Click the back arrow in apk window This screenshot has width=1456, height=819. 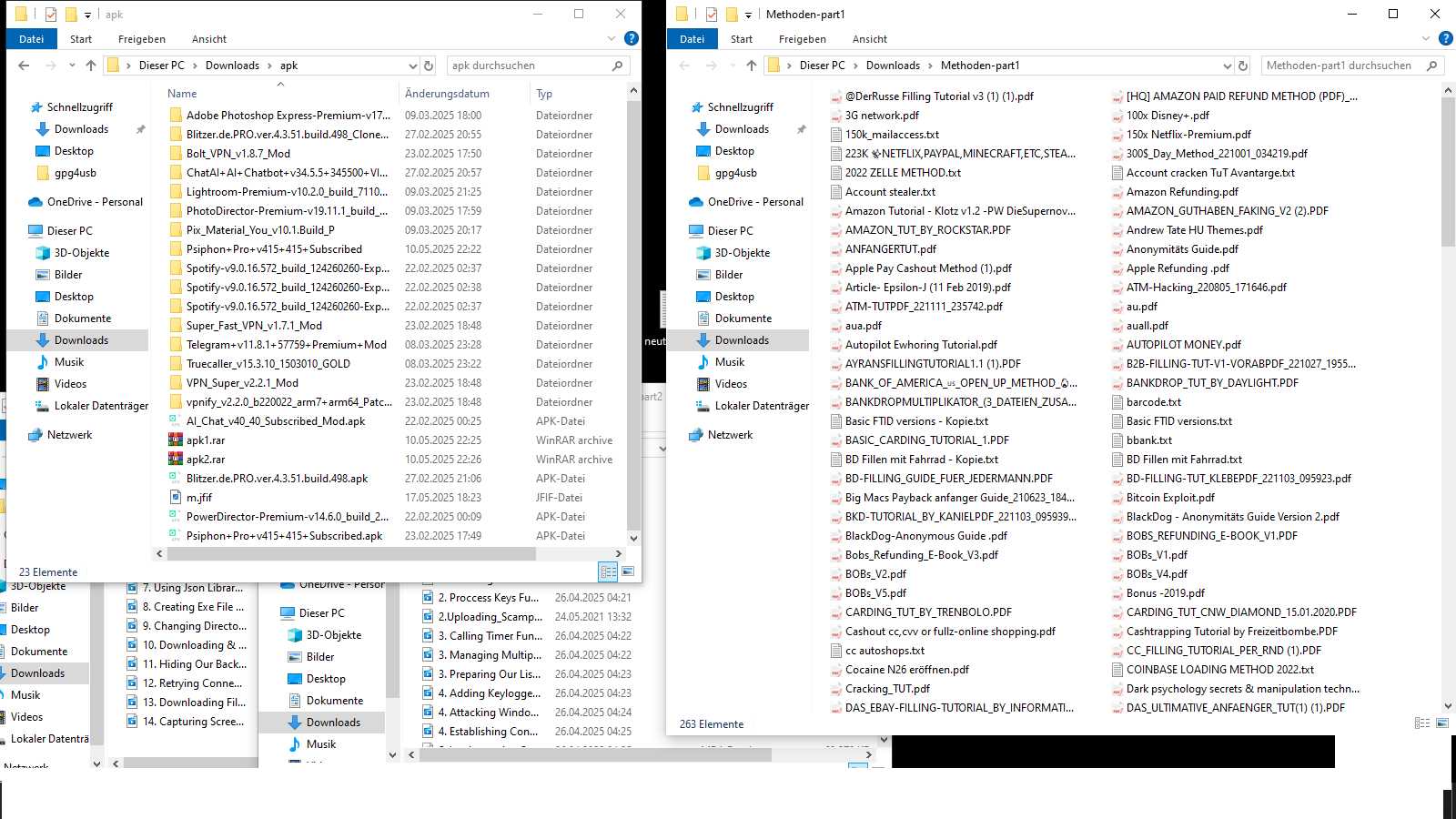pyautogui.click(x=24, y=66)
